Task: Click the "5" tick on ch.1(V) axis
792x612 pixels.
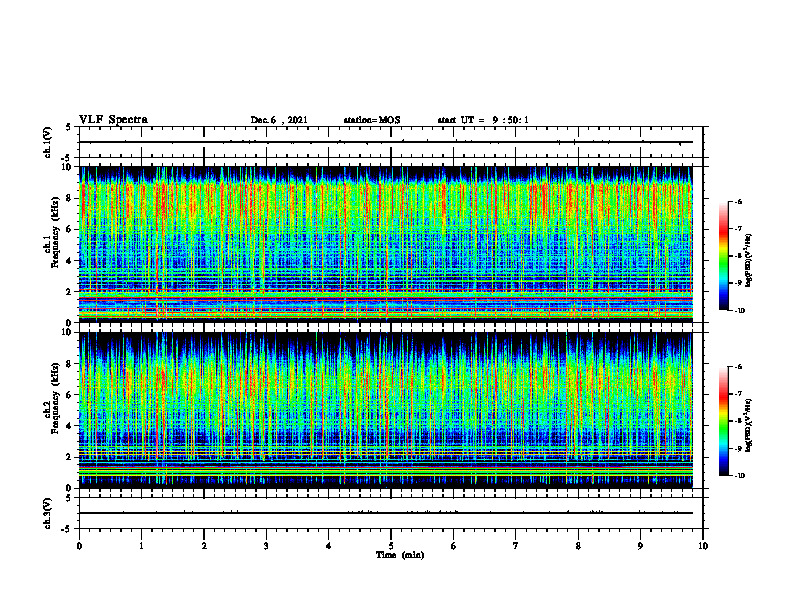Action: coord(69,127)
